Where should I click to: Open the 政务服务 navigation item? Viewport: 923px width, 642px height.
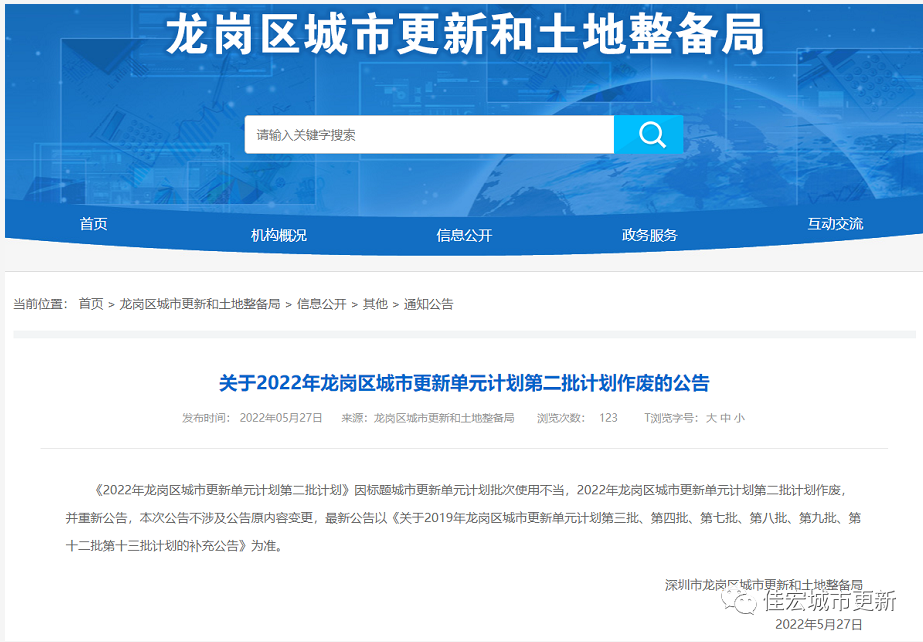tap(649, 235)
